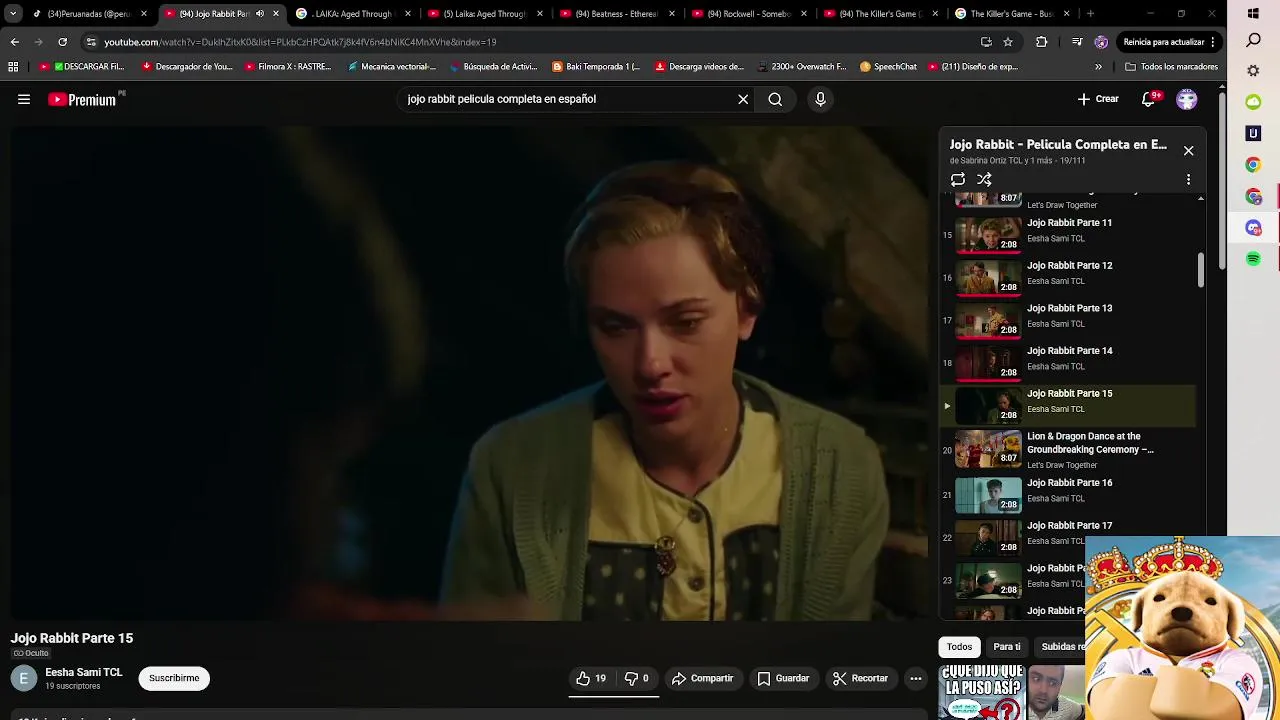Expand hidden bookmarks with chevron

[1098, 67]
